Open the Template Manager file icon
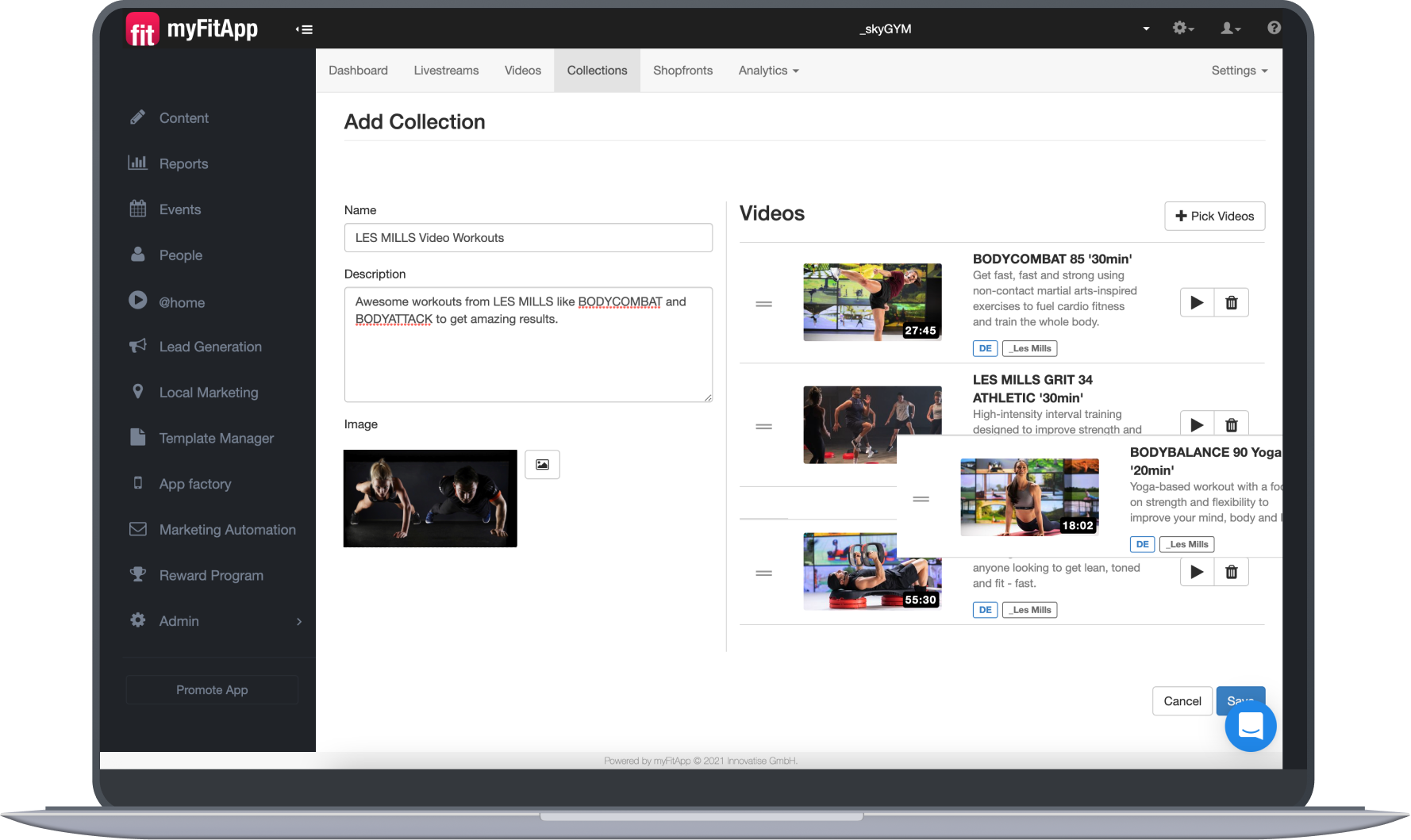The width and height of the screenshot is (1411, 840). (x=138, y=437)
